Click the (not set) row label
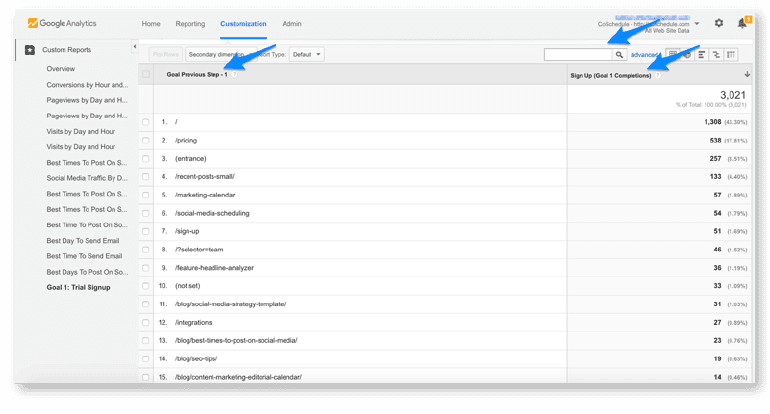 click(188, 286)
